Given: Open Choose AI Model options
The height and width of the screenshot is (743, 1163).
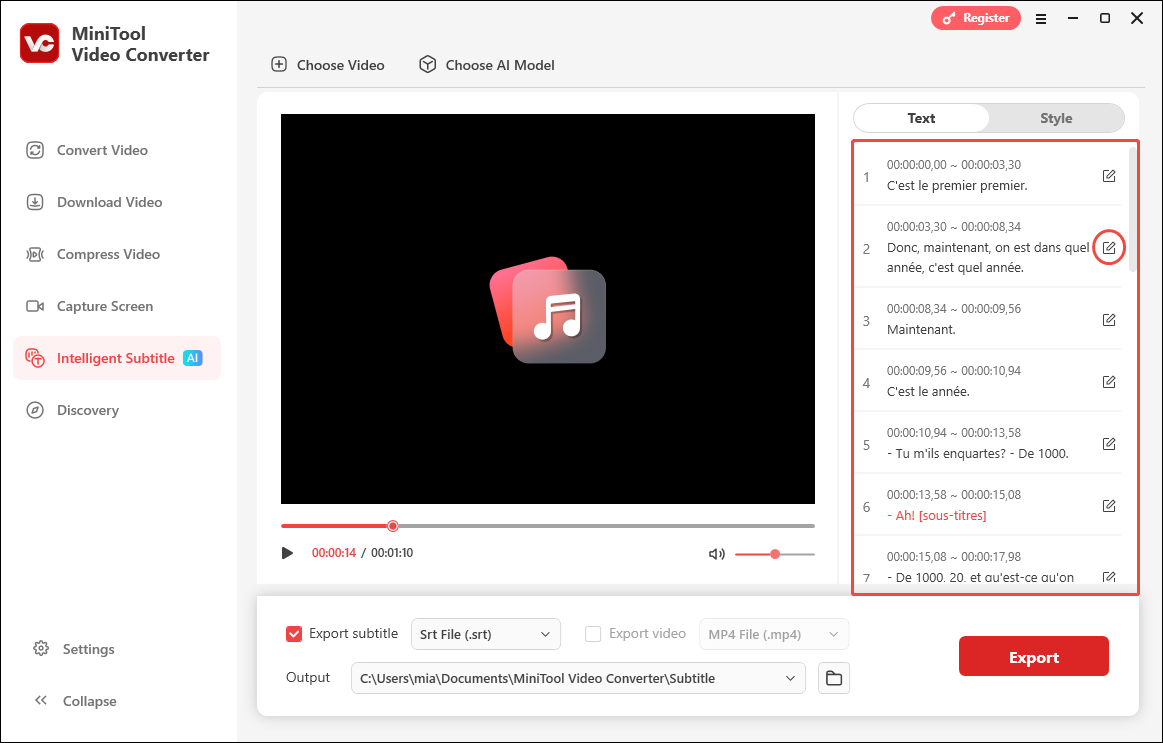Looking at the screenshot, I should point(486,64).
